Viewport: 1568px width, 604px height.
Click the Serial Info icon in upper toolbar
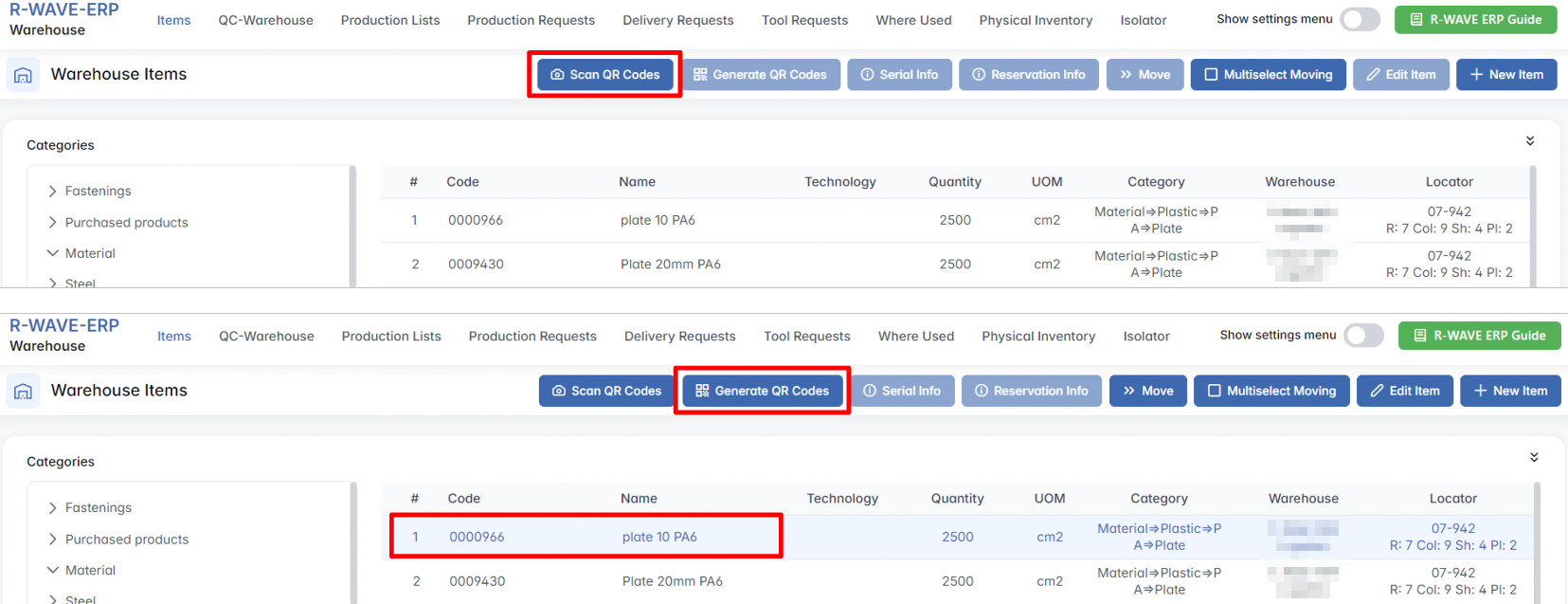click(x=867, y=75)
